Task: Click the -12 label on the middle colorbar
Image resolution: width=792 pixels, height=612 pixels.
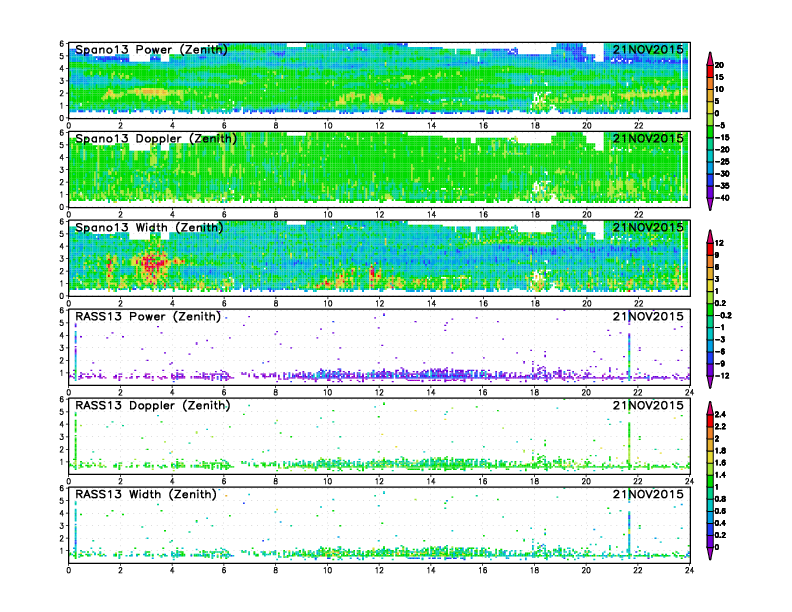Action: pyautogui.click(x=722, y=376)
